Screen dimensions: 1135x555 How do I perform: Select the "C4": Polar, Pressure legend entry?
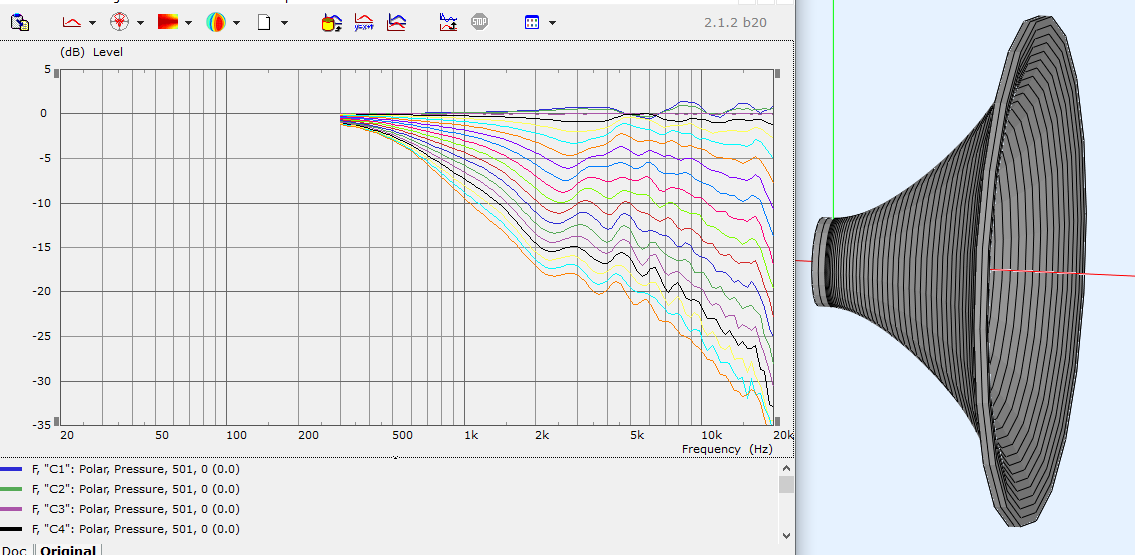click(x=135, y=529)
